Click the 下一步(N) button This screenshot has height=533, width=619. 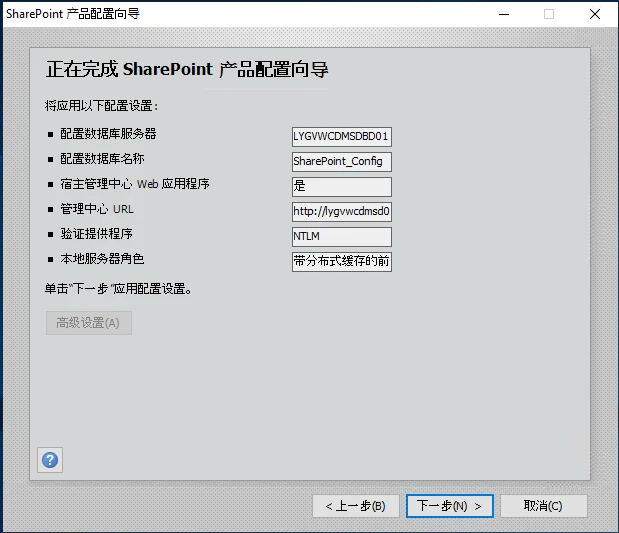click(450, 506)
